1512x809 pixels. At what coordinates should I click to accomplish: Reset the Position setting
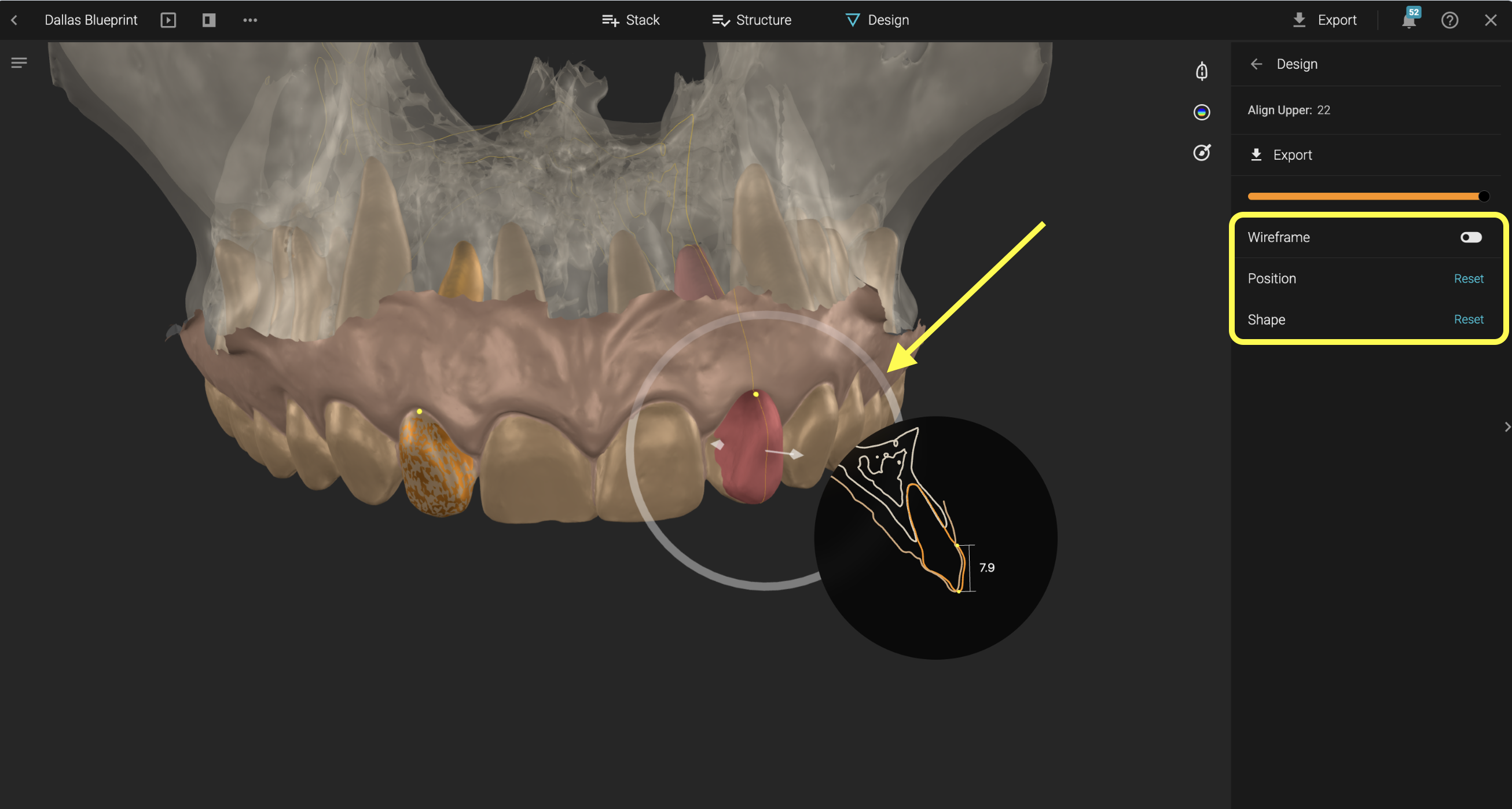tap(1468, 279)
